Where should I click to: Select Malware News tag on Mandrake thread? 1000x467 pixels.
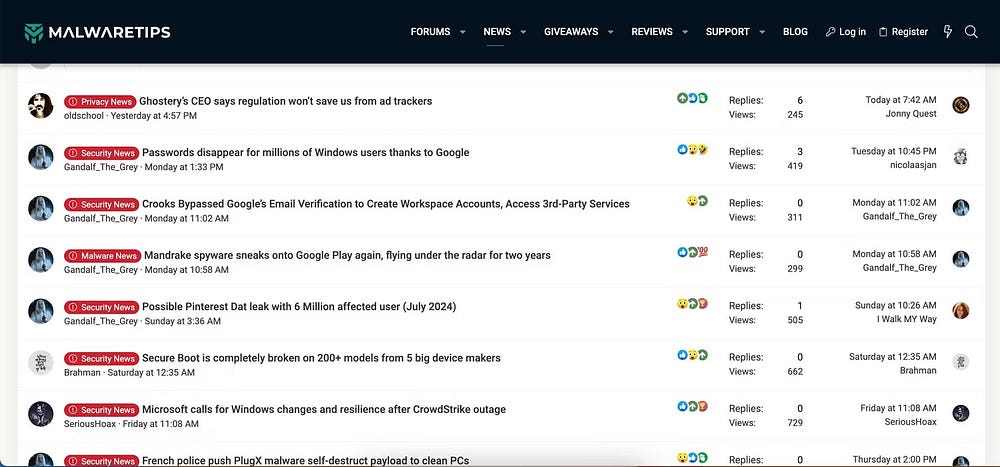[102, 256]
